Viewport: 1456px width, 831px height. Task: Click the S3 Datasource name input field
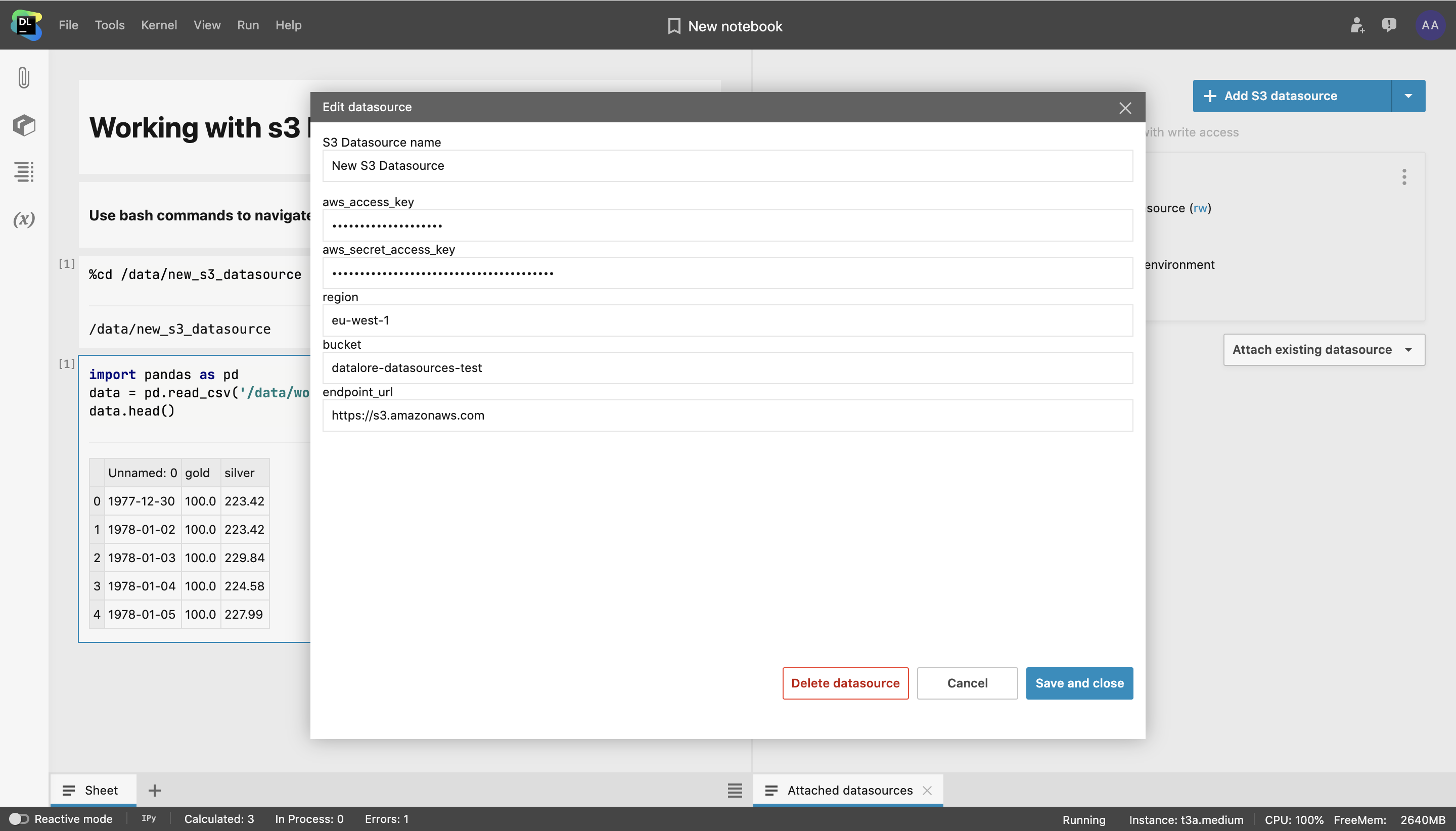[x=727, y=165]
